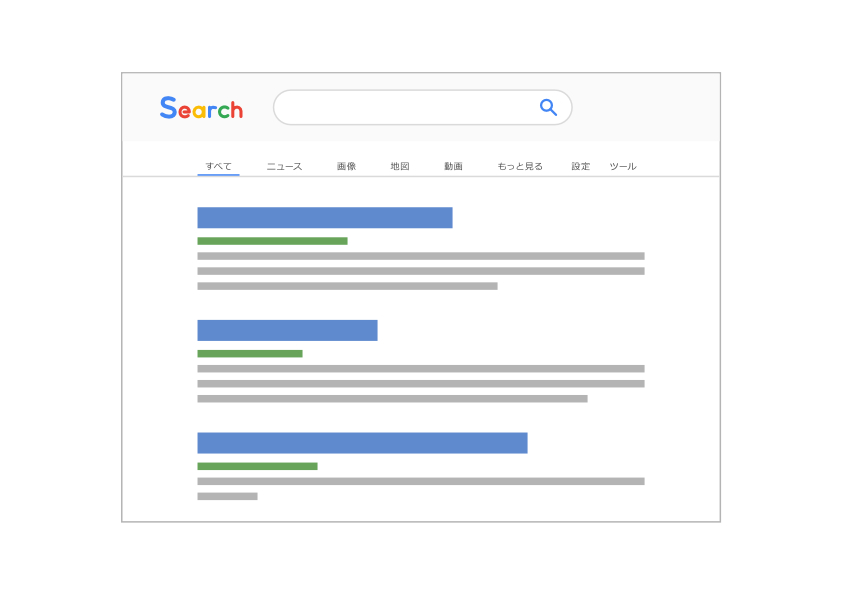Open the 画像 tab

coord(346,166)
